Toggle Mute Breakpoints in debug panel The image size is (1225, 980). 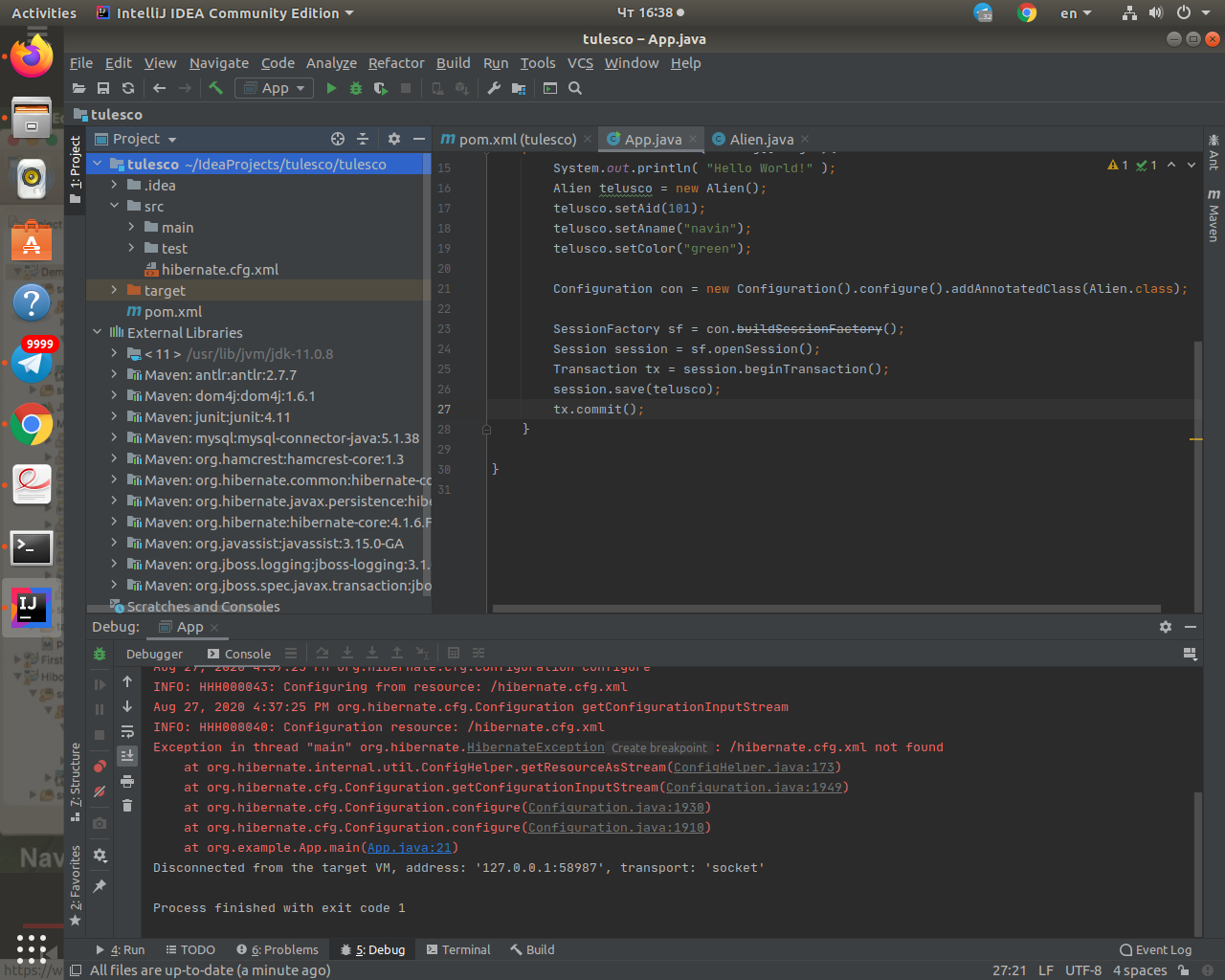[100, 791]
